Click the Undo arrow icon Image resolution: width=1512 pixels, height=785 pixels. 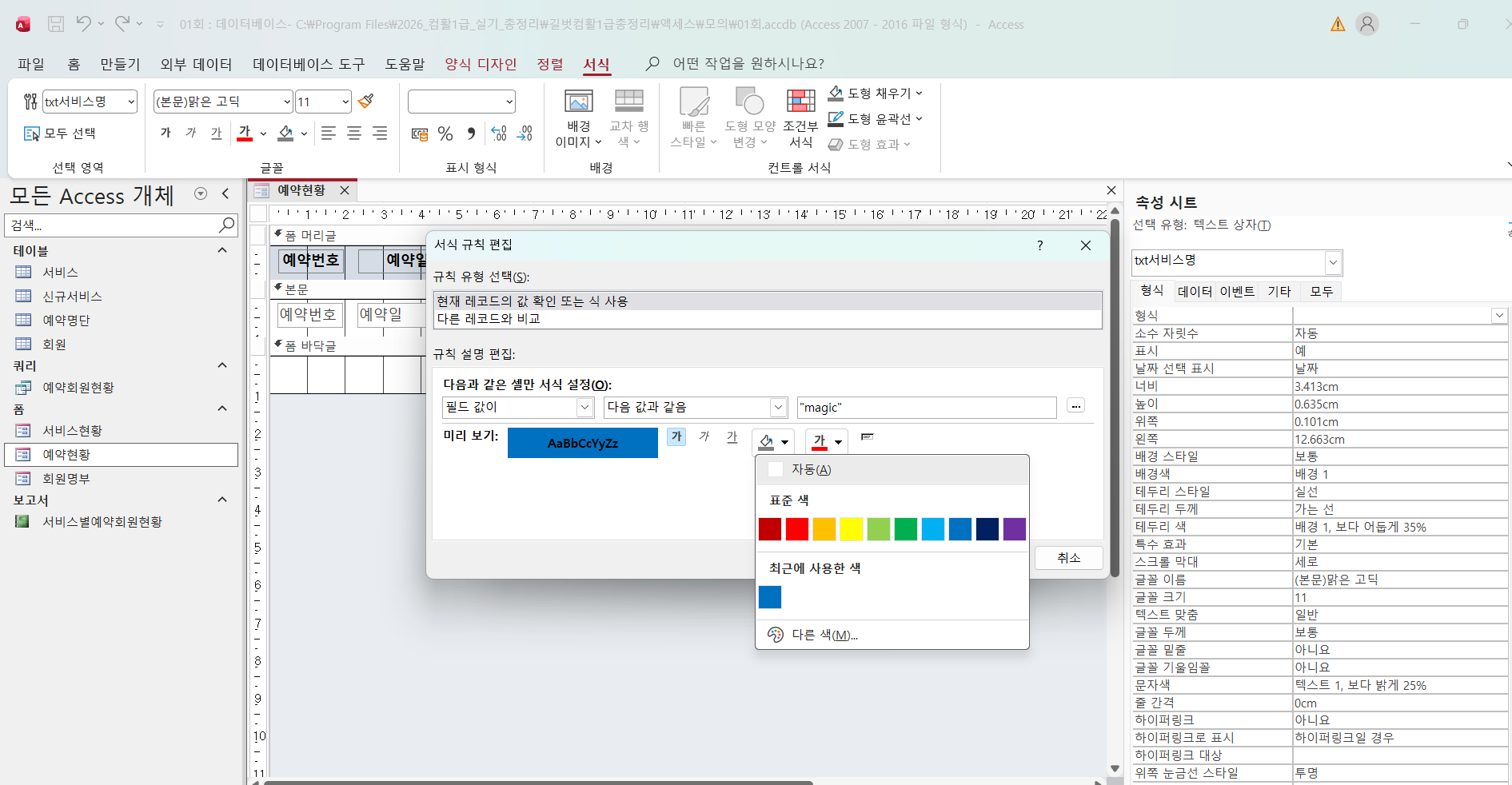click(x=83, y=24)
